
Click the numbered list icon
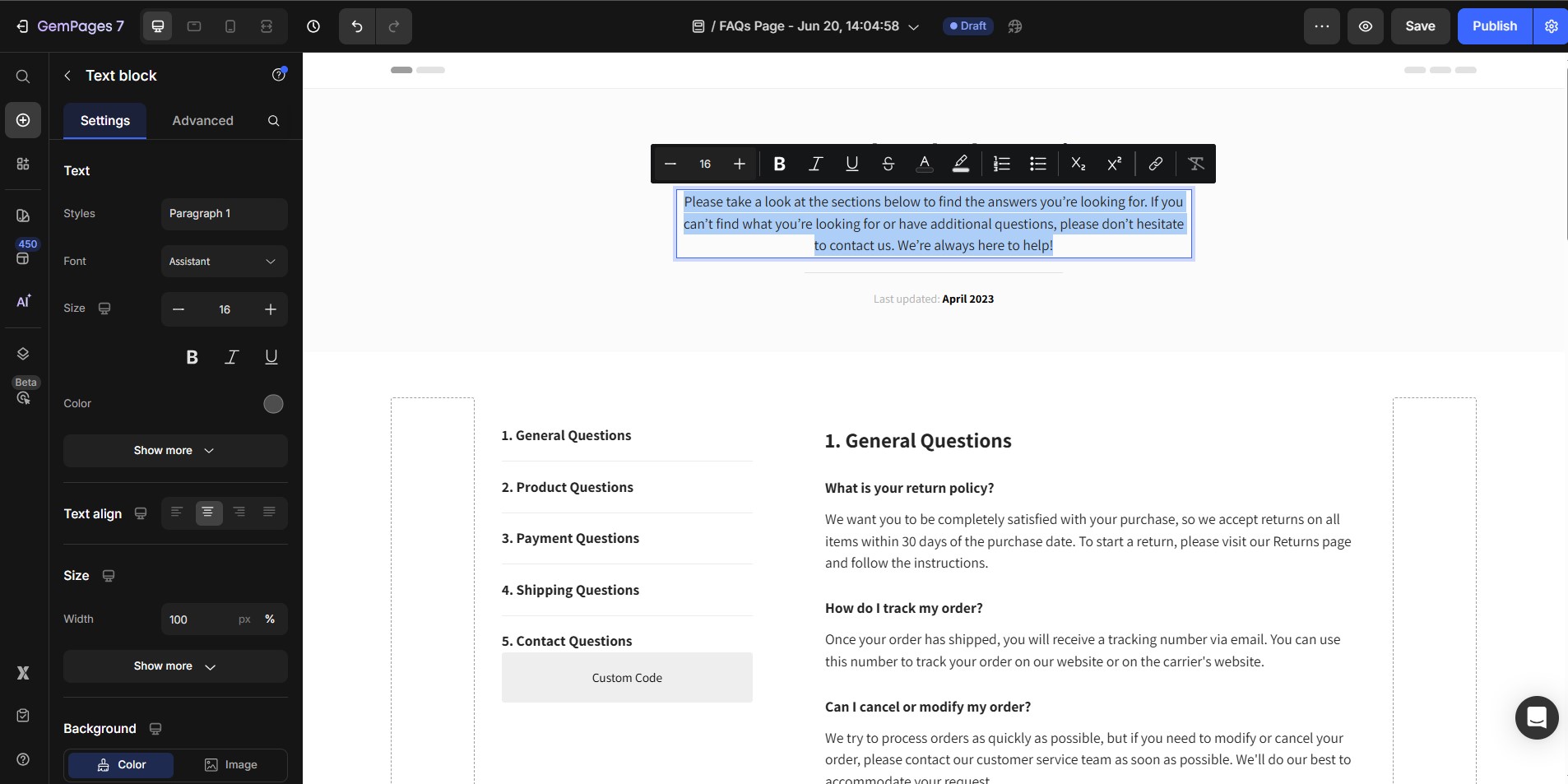pos(1001,164)
